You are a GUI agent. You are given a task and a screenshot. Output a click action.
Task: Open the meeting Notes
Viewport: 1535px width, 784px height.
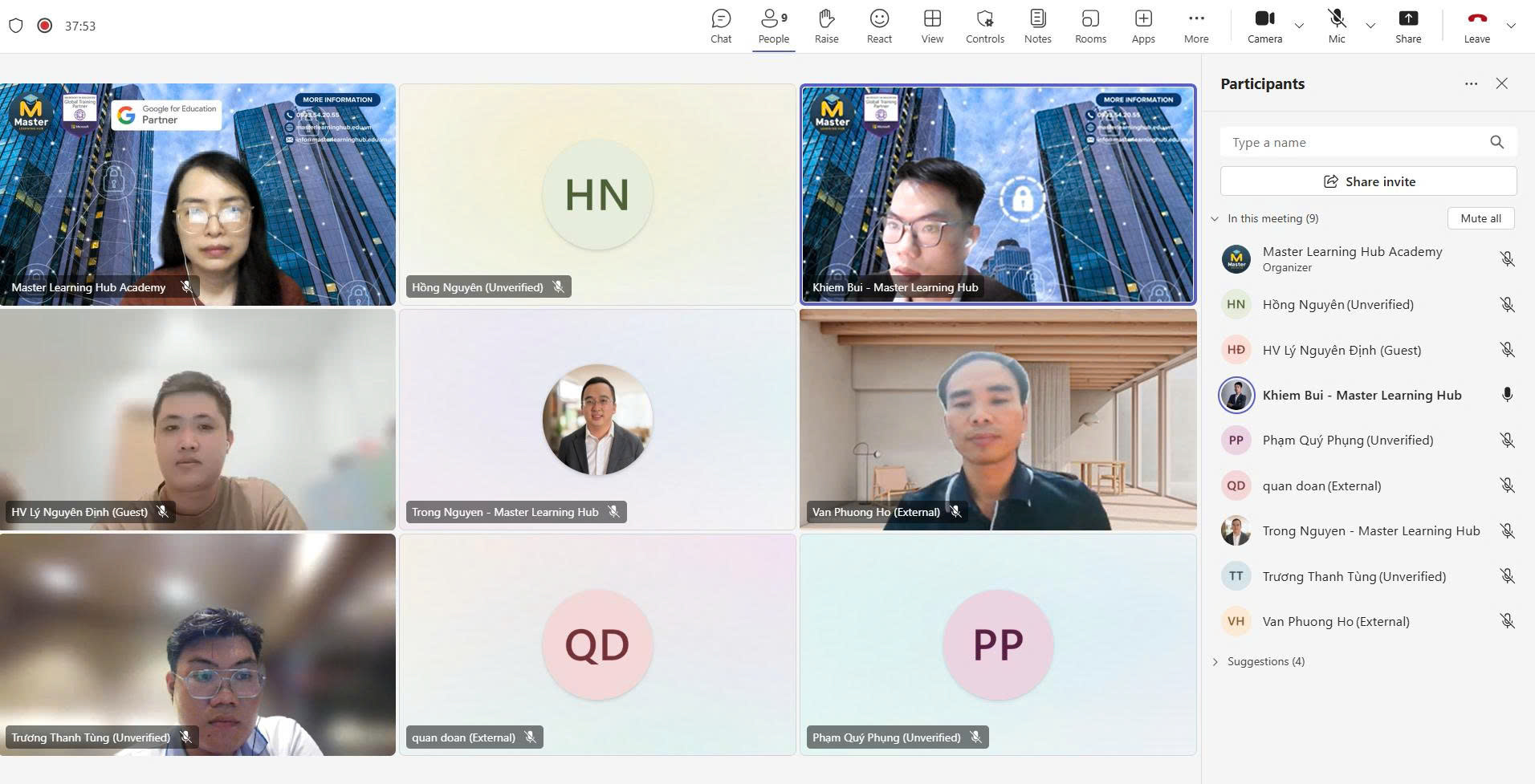point(1037,26)
